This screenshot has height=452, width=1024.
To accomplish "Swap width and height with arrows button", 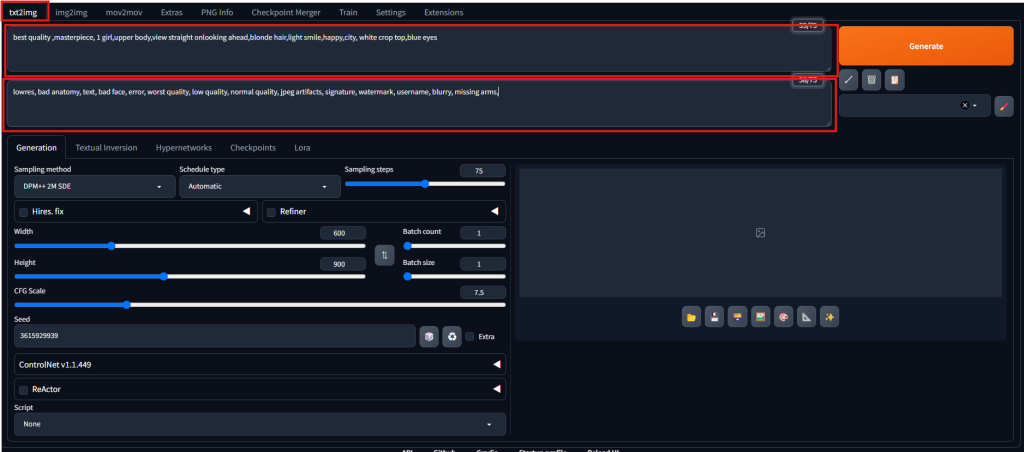I will pyautogui.click(x=384, y=255).
